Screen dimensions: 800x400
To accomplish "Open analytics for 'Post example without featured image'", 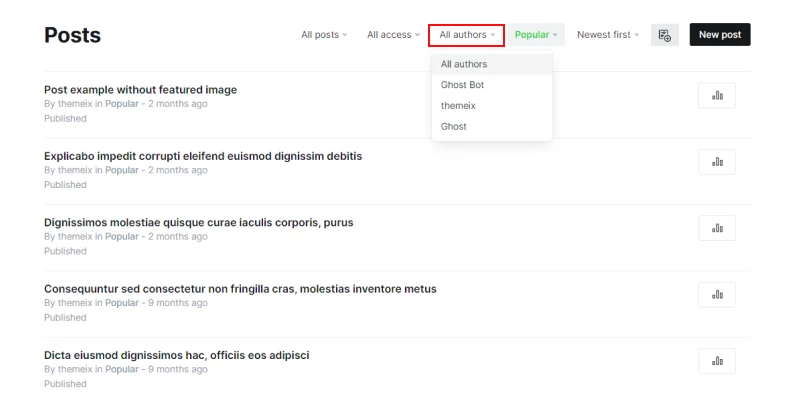I will coord(716,95).
